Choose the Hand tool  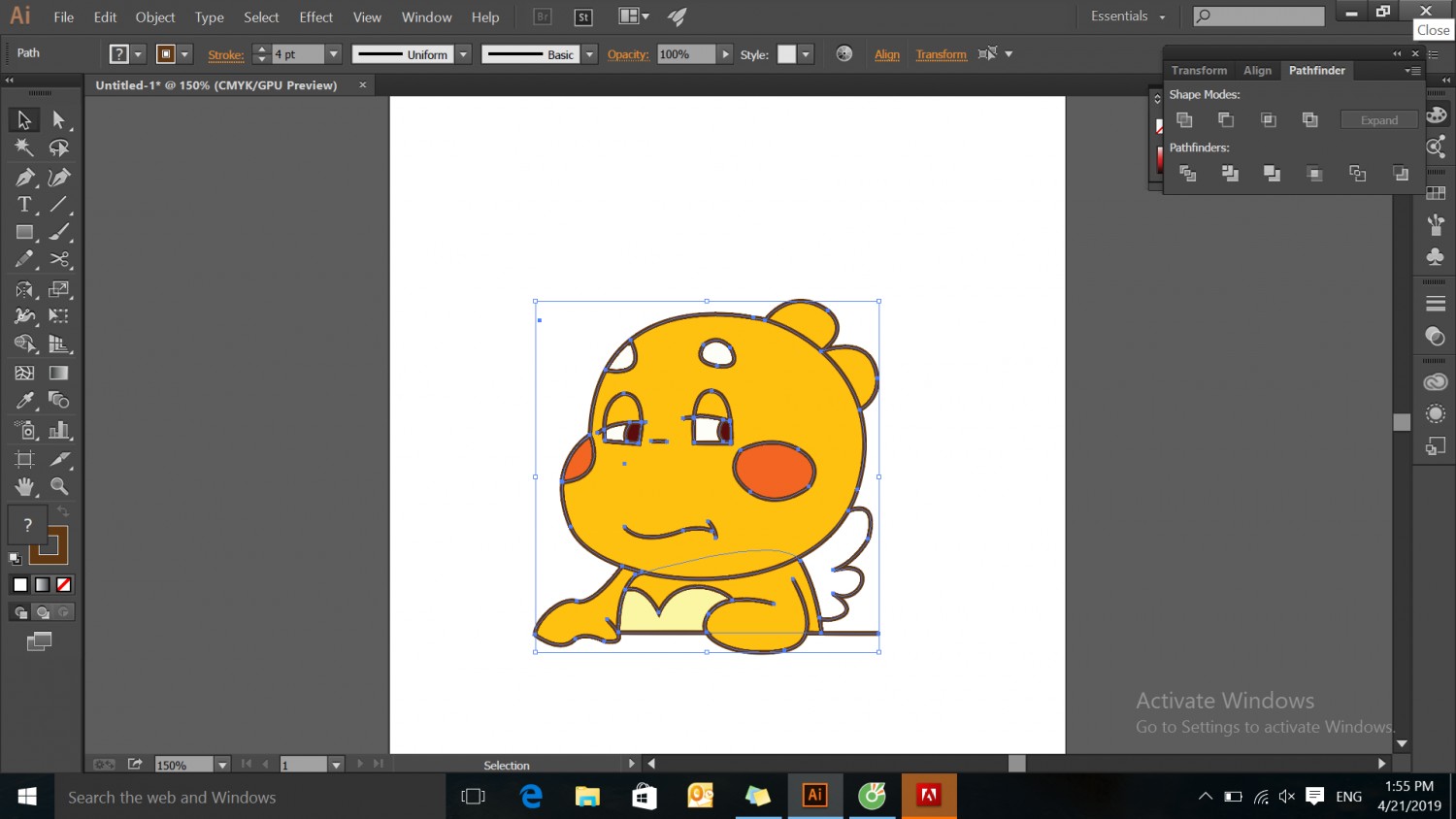point(24,486)
